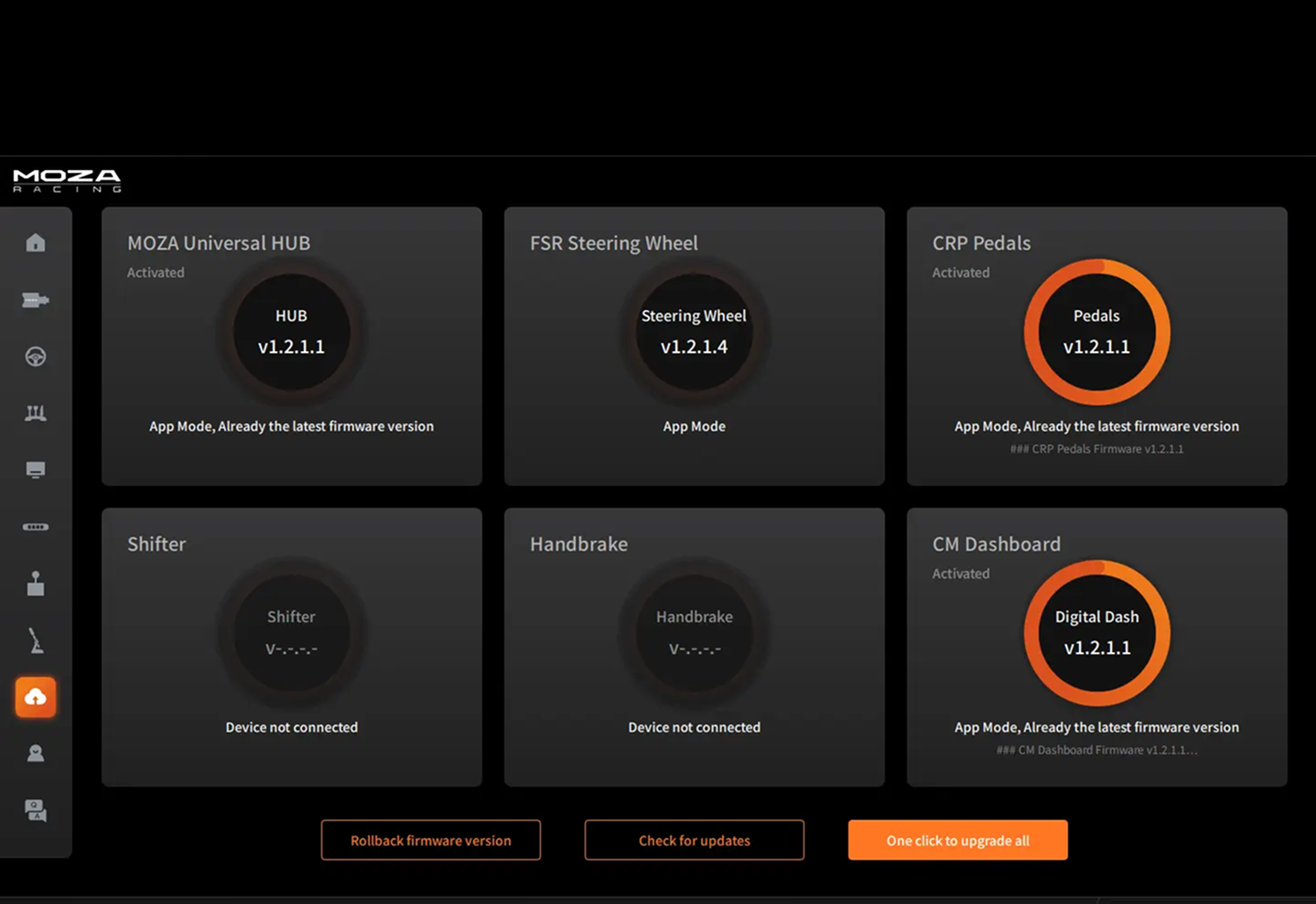Click One click to upgrade all
This screenshot has height=904, width=1316.
957,840
